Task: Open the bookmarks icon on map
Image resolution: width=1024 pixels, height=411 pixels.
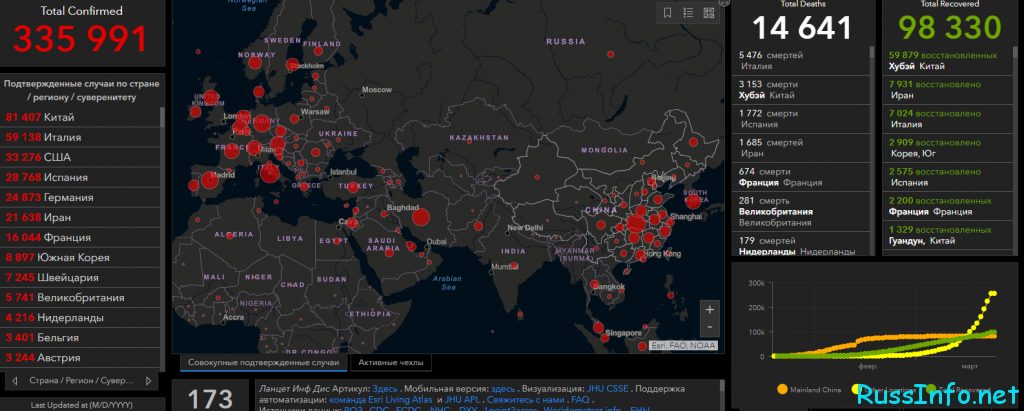Action: (x=667, y=12)
